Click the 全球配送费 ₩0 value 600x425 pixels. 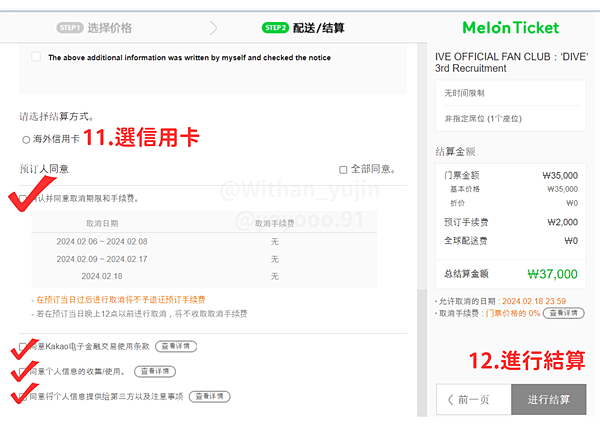pyautogui.click(x=571, y=241)
